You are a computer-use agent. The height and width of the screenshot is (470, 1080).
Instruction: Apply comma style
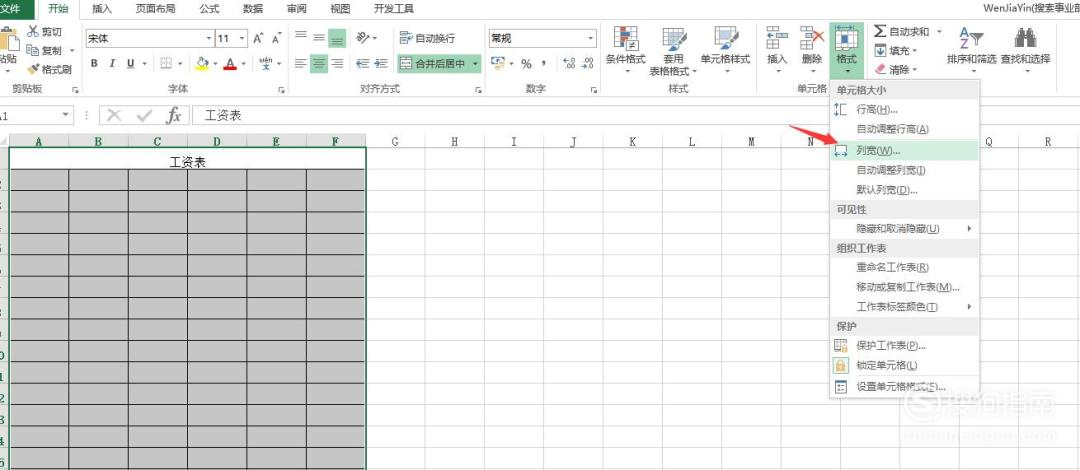point(544,63)
